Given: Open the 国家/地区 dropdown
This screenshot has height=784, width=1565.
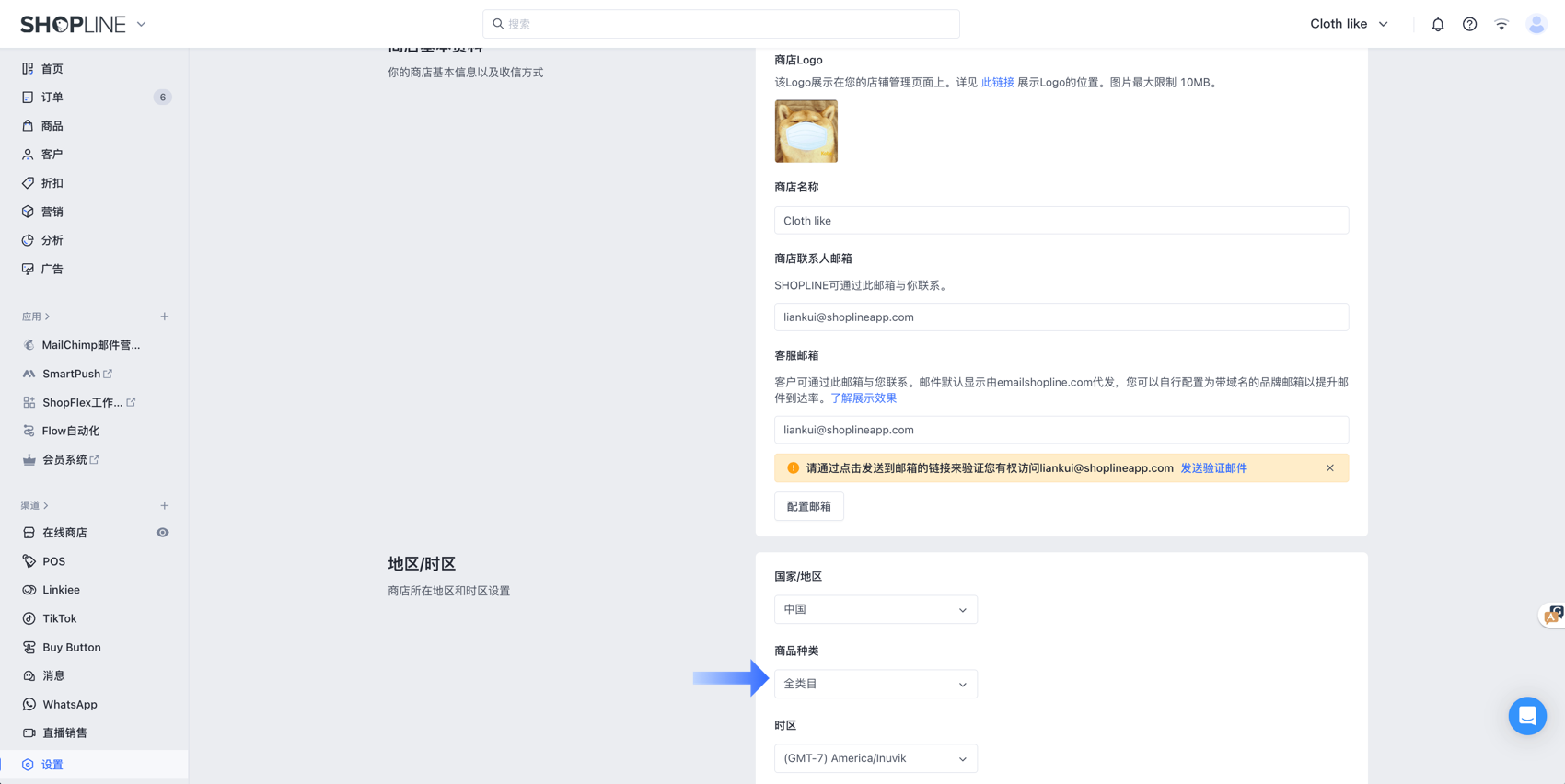Looking at the screenshot, I should [x=875, y=609].
